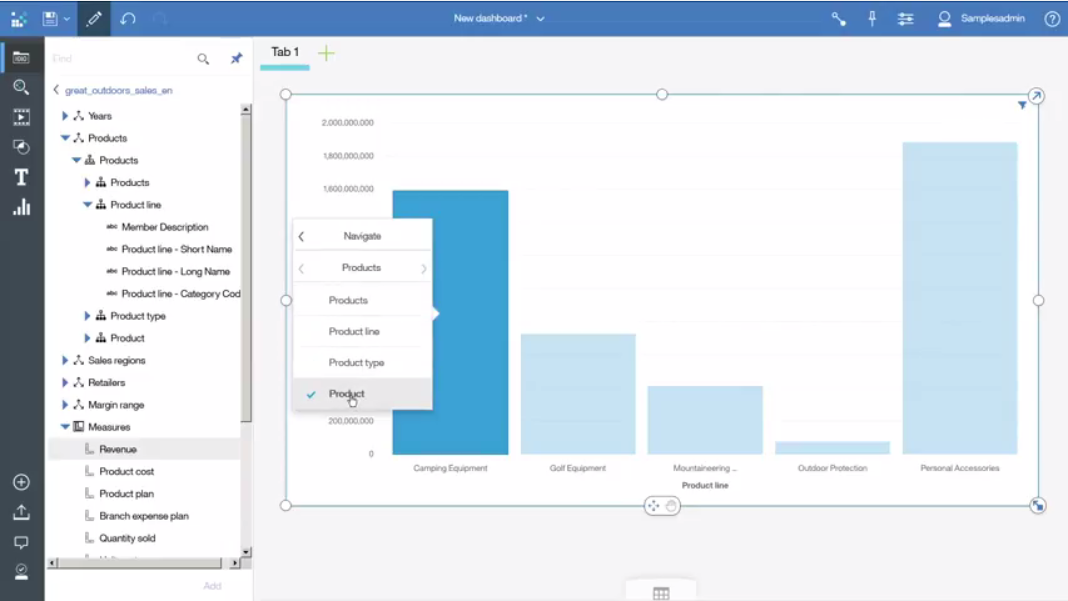Image resolution: width=1068 pixels, height=601 pixels.
Task: Click the tree panel vertical scrollbar
Action: 246,269
